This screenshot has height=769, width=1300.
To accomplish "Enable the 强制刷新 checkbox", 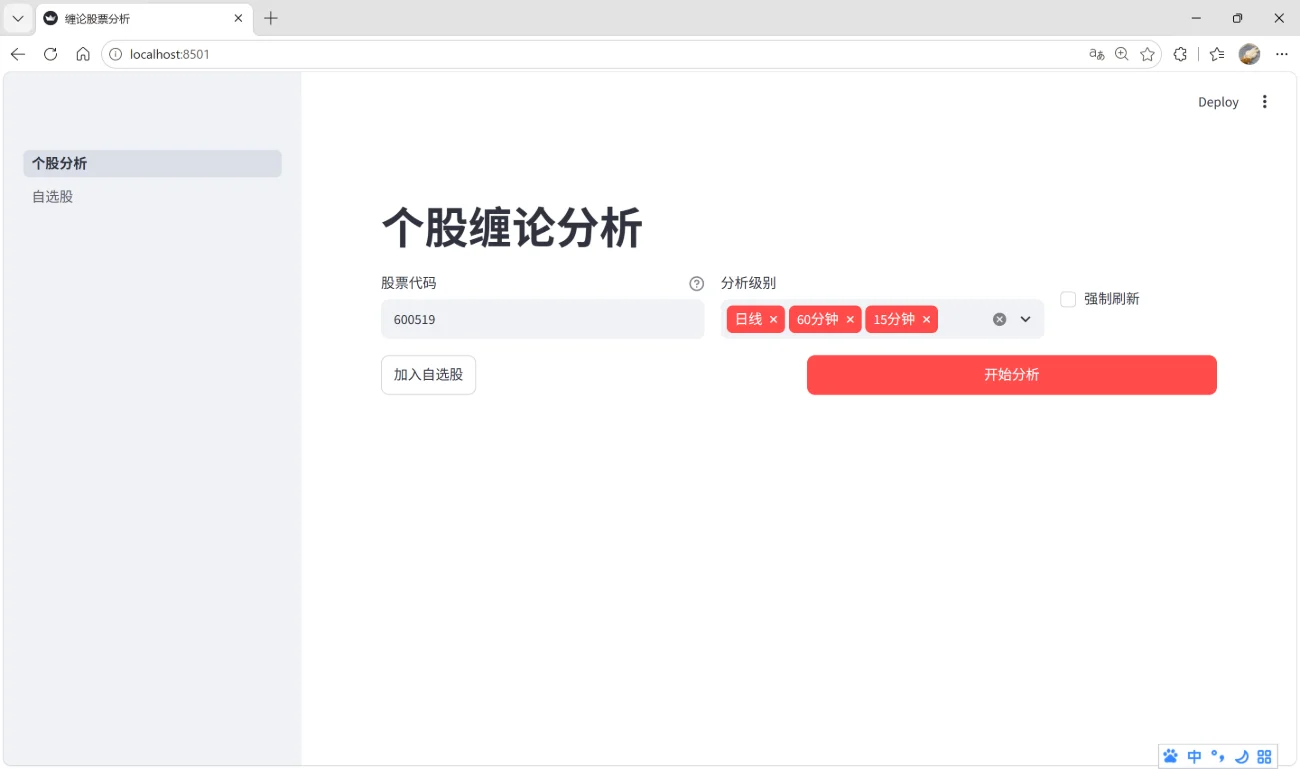I will 1068,299.
